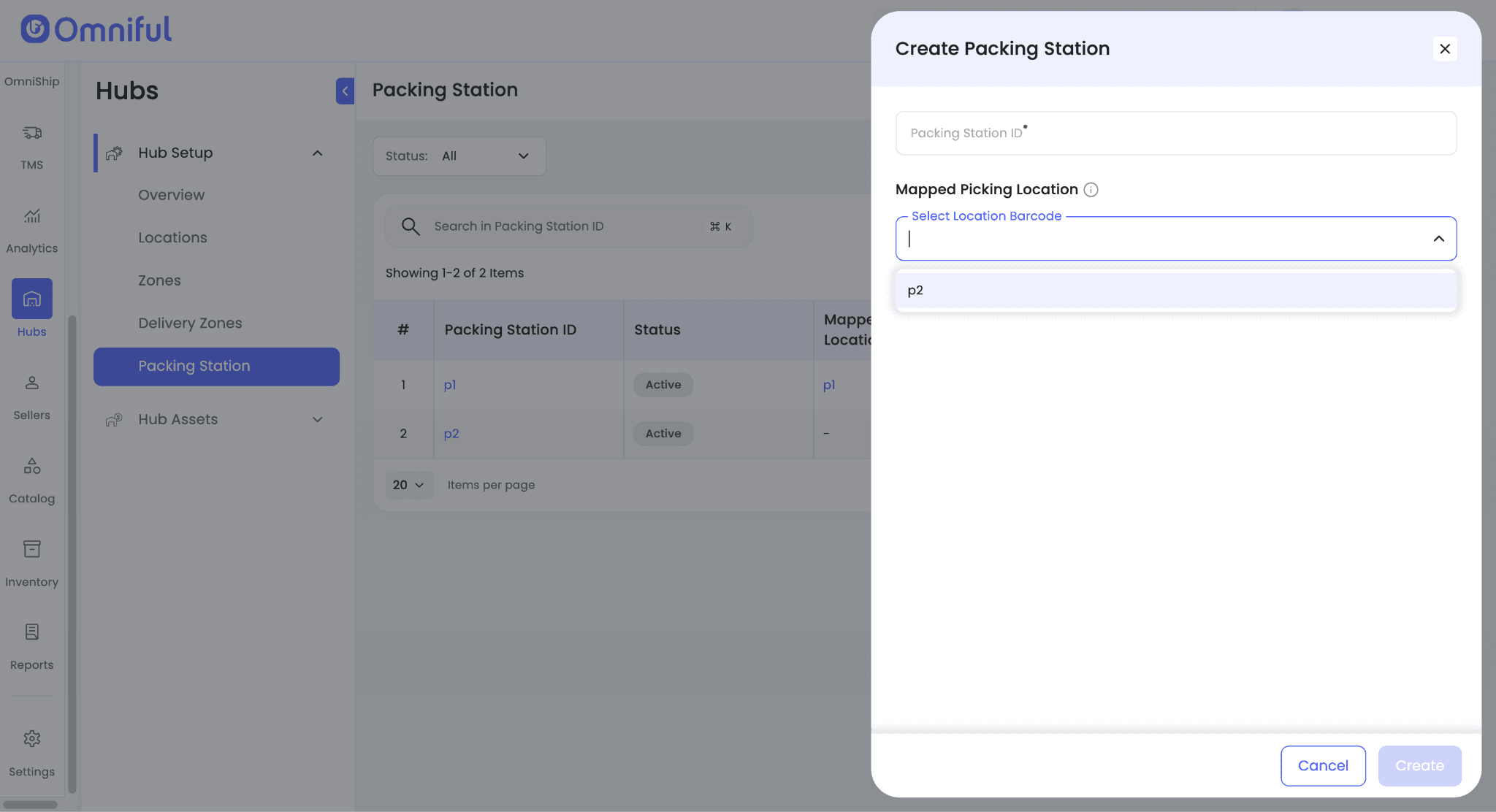This screenshot has width=1496, height=812.
Task: Open the Status All filter dropdown
Action: click(x=459, y=156)
